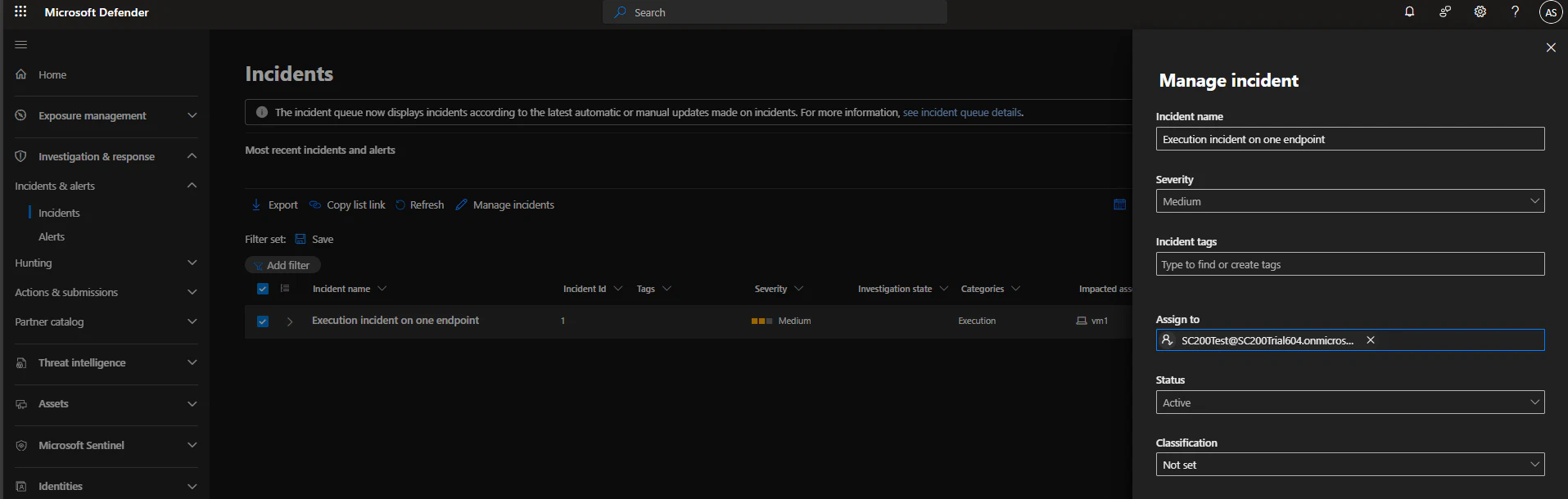Open the Classification dropdown
Image resolution: width=1568 pixels, height=499 pixels.
tap(1350, 465)
